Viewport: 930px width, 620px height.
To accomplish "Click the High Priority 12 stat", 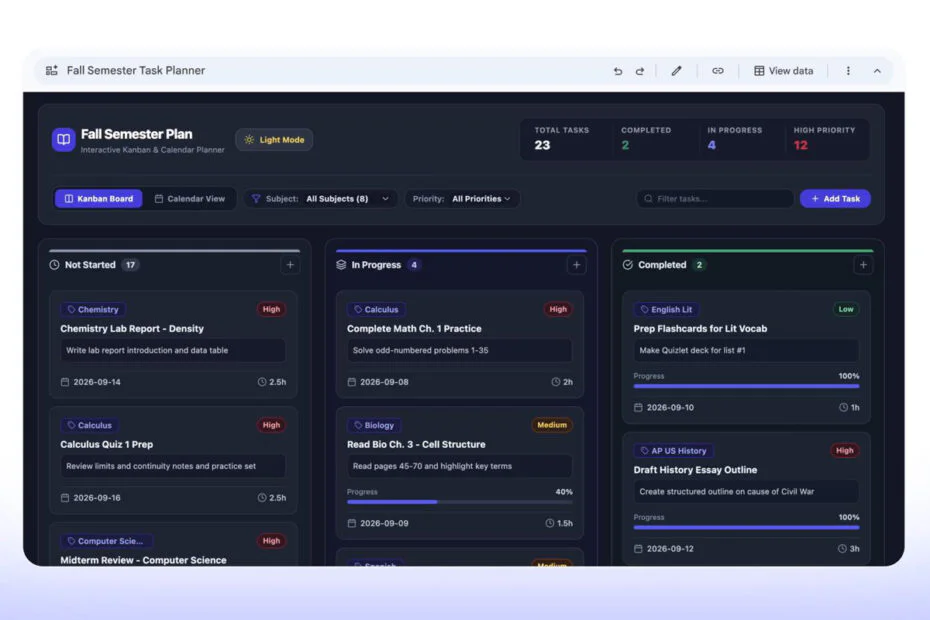I will coord(824,139).
